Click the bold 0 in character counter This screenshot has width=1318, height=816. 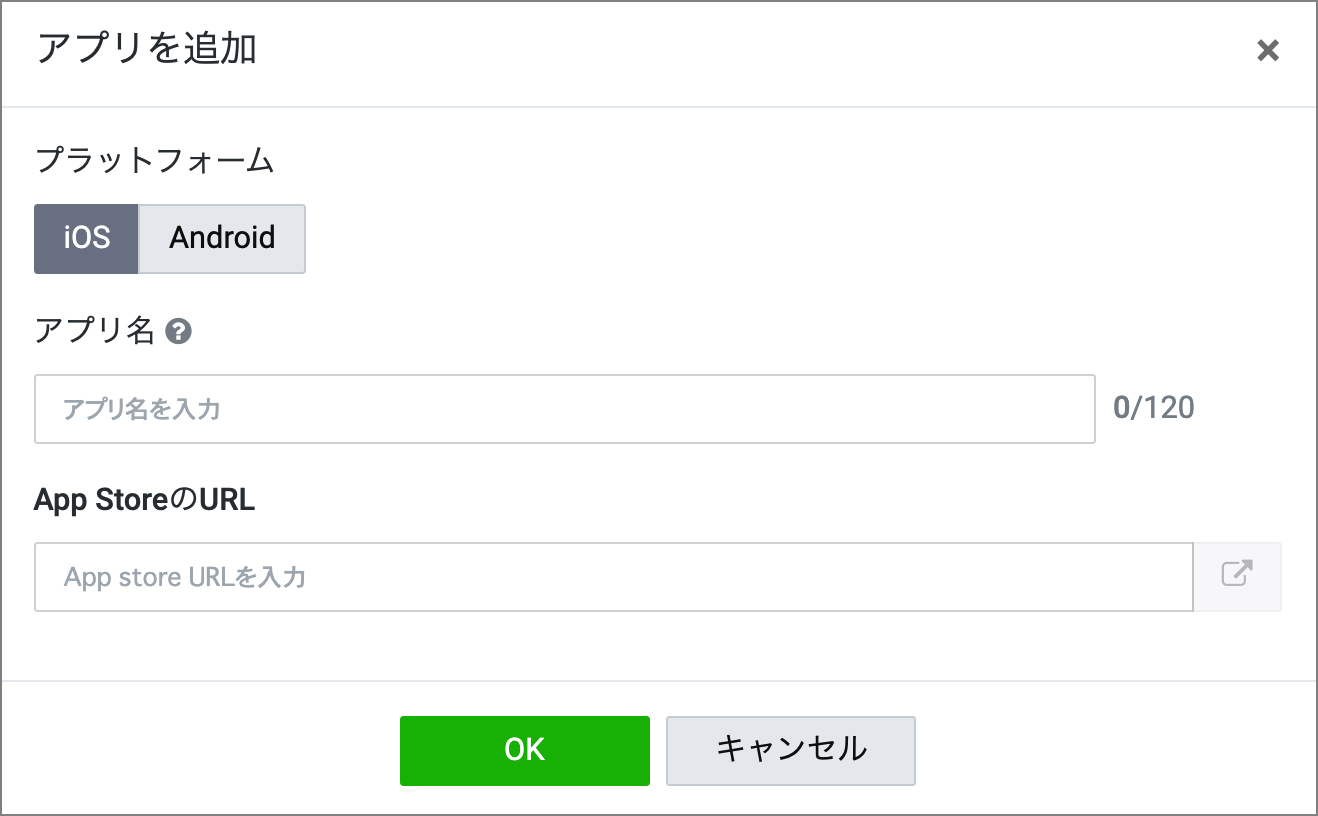pos(1121,408)
